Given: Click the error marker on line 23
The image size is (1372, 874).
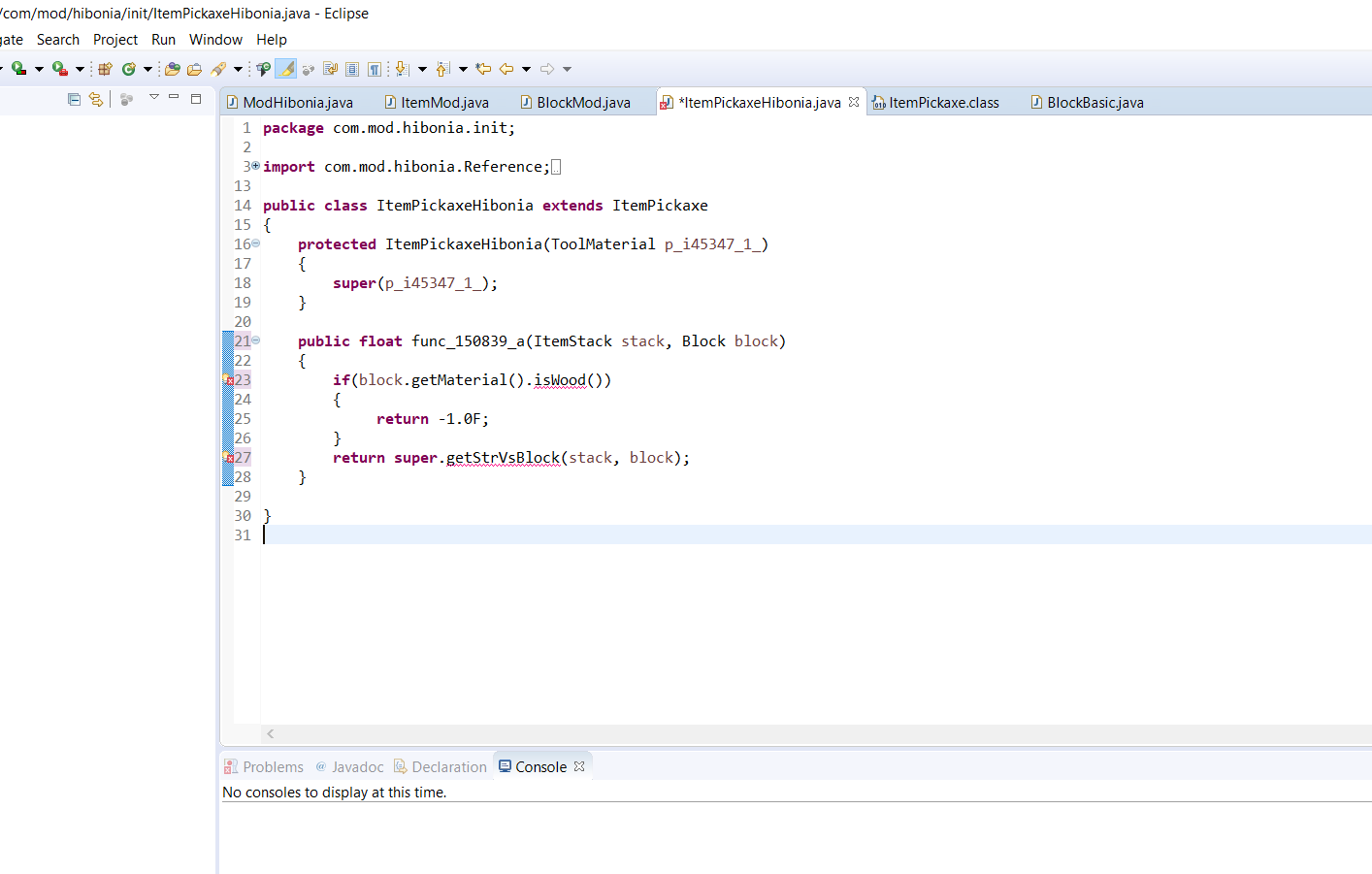Looking at the screenshot, I should tap(229, 380).
